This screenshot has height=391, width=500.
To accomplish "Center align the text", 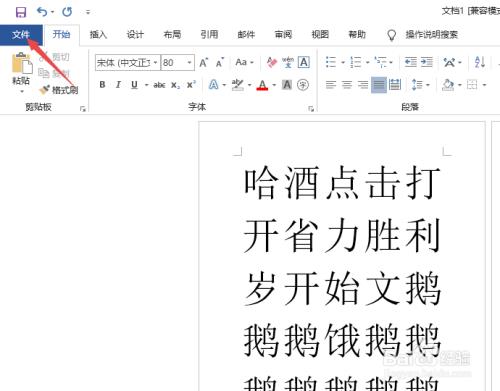I will [347, 85].
